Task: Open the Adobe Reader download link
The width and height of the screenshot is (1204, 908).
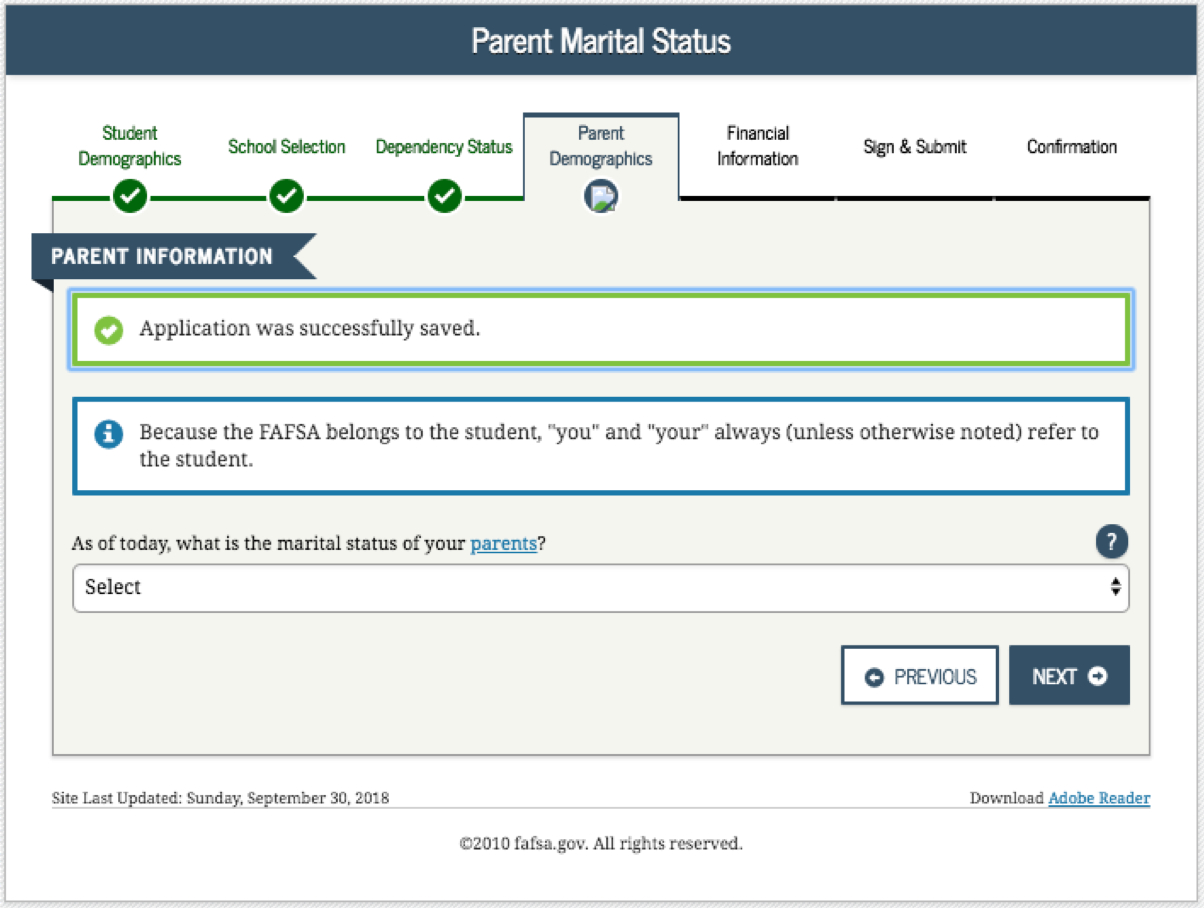Action: coord(1099,798)
